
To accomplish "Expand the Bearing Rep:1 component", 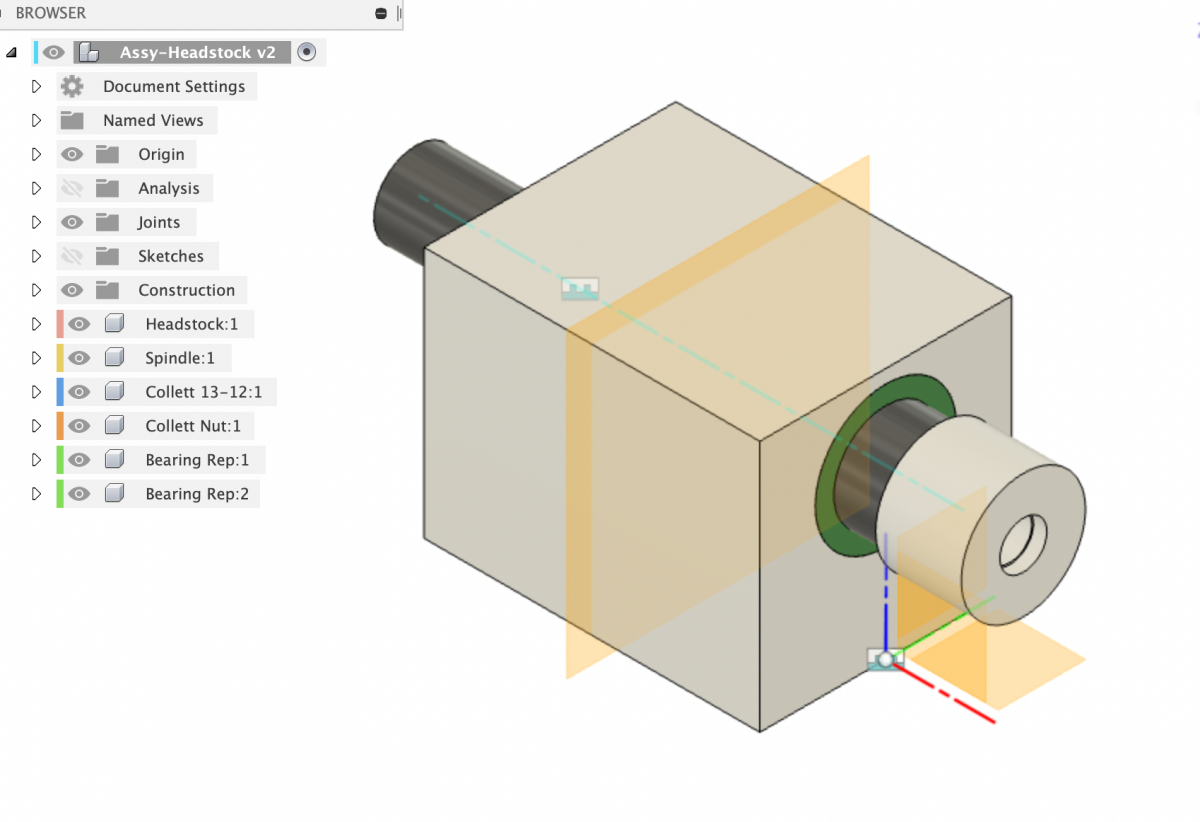I will click(36, 460).
